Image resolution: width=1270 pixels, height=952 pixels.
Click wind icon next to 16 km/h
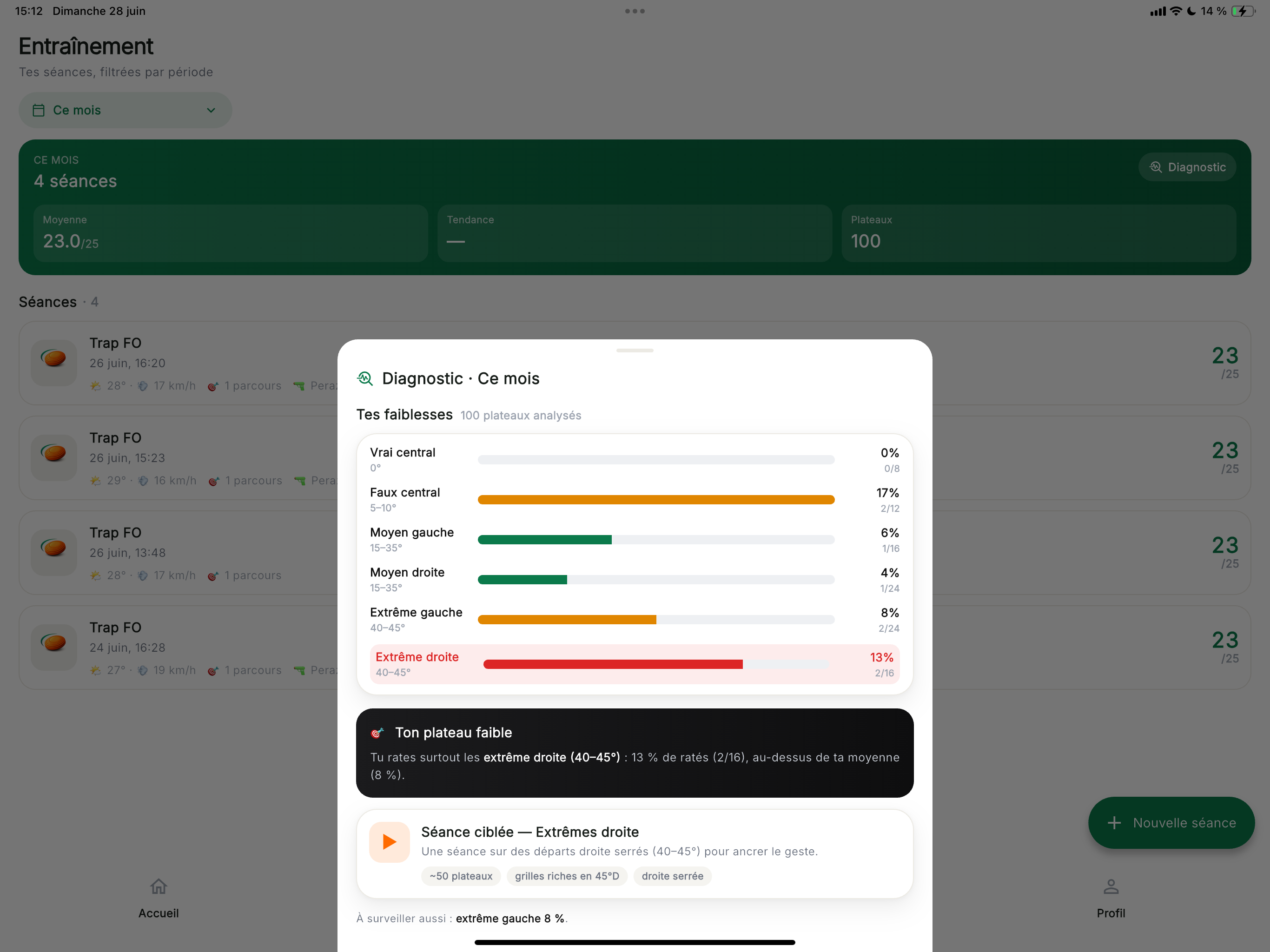(143, 481)
